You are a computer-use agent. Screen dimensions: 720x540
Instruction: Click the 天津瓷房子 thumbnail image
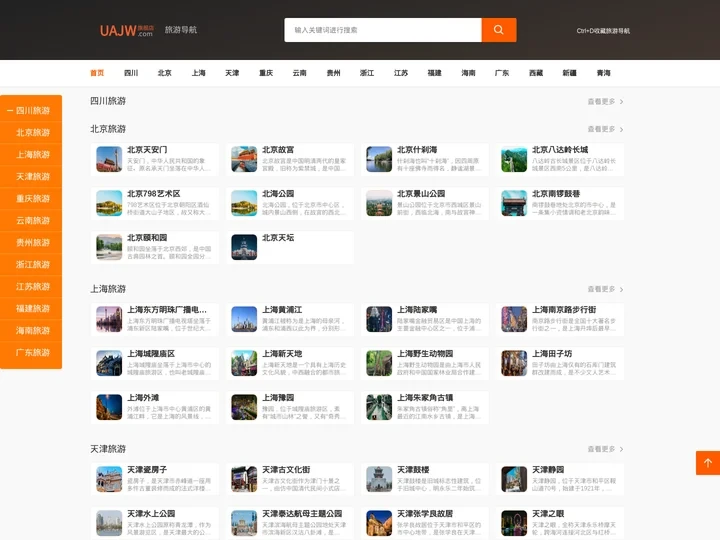coord(109,479)
